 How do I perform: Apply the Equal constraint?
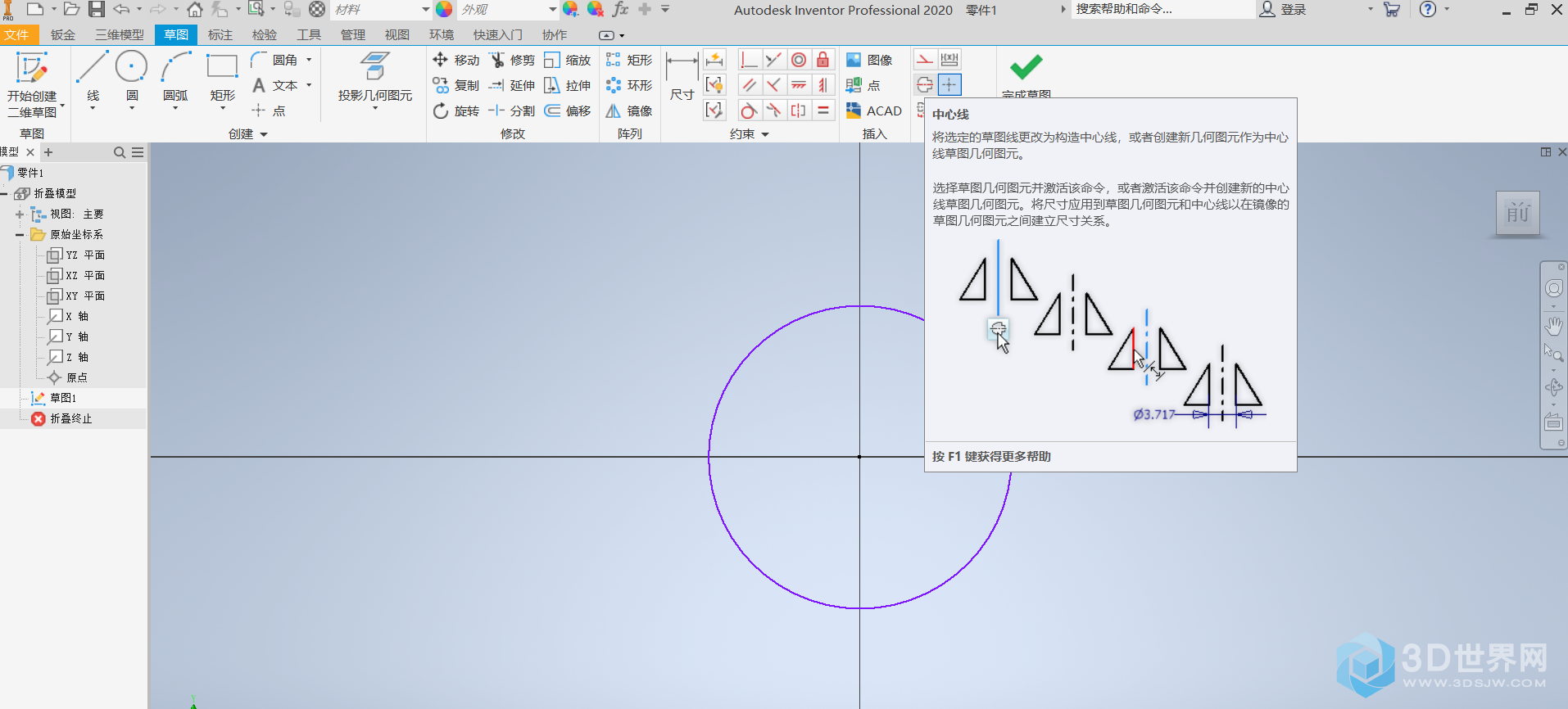823,111
